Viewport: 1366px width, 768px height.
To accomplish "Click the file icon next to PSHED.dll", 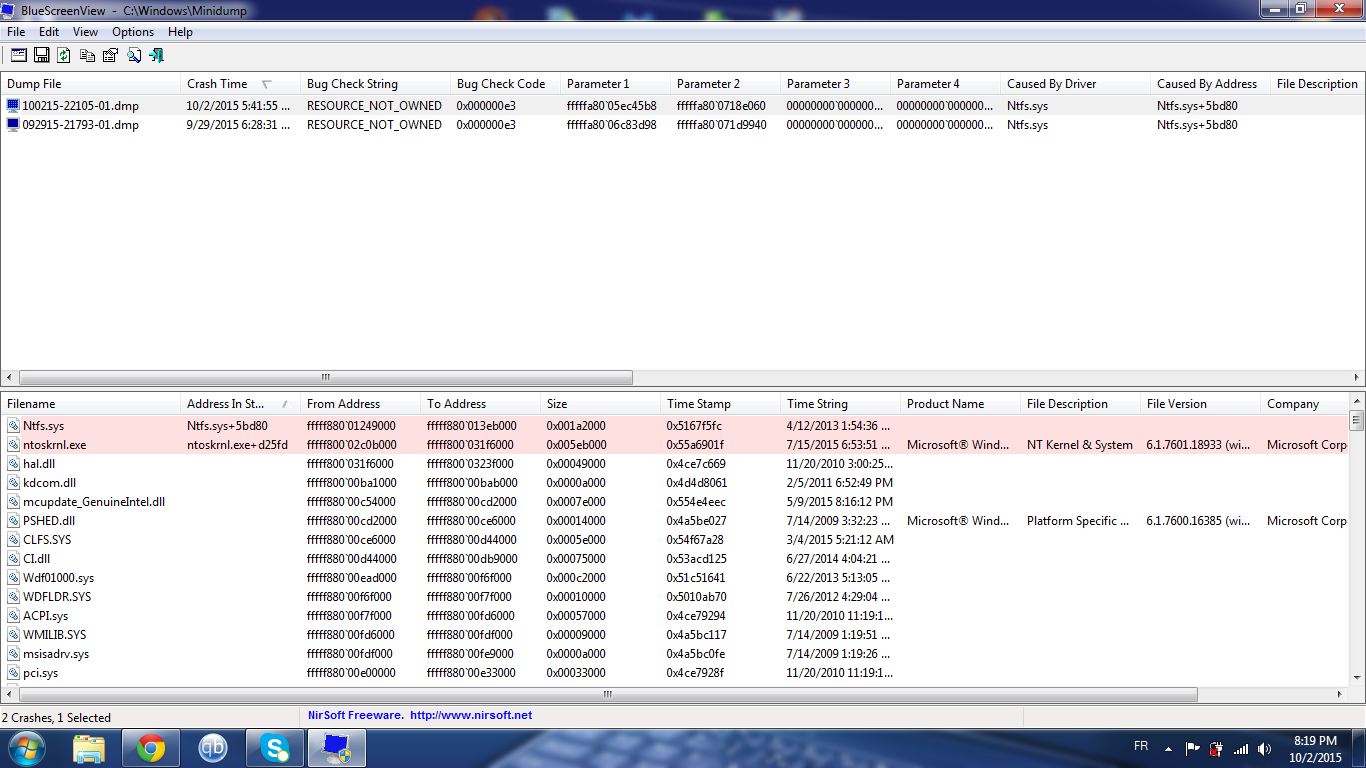I will (13, 521).
